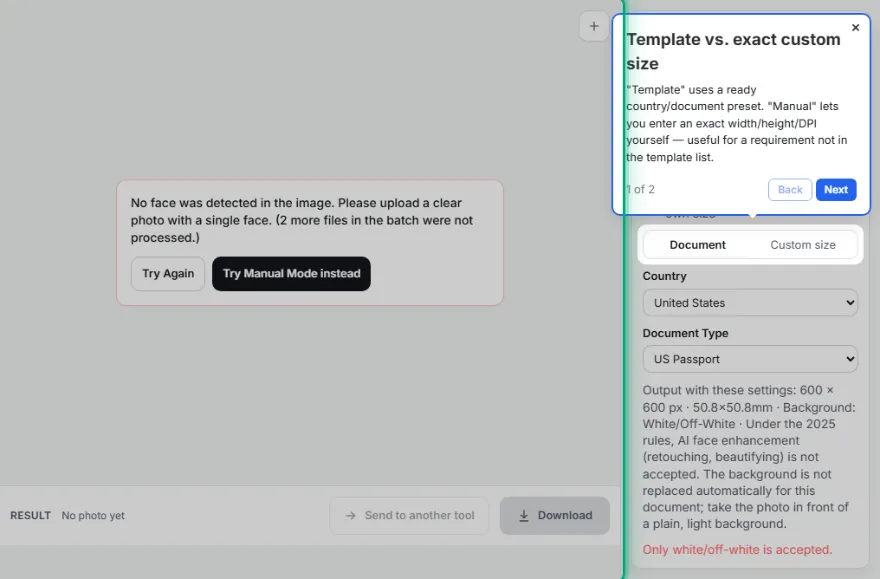Switch to the Custom size tab

(803, 245)
